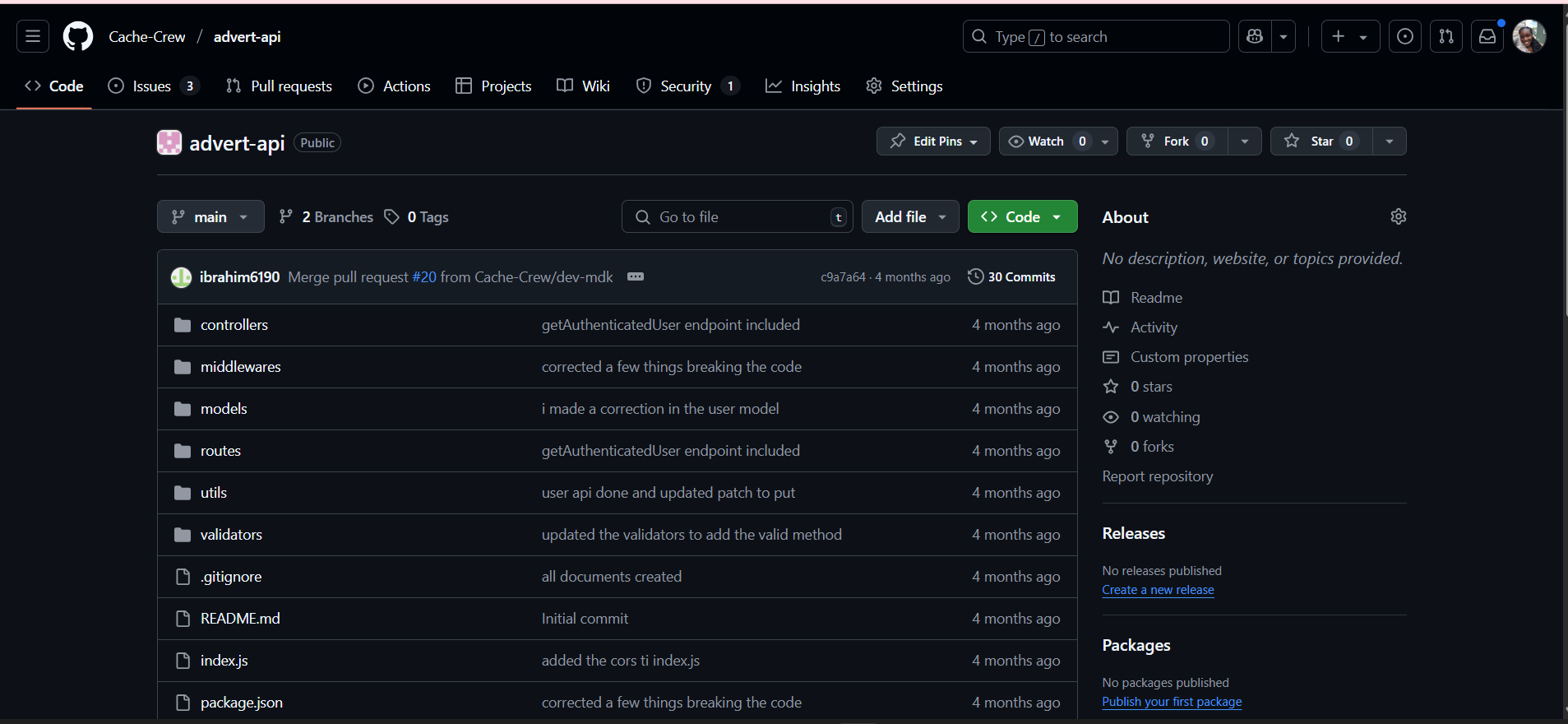Click the advert-api breadcrumb link
Screen dimensions: 1568x724
click(x=247, y=36)
